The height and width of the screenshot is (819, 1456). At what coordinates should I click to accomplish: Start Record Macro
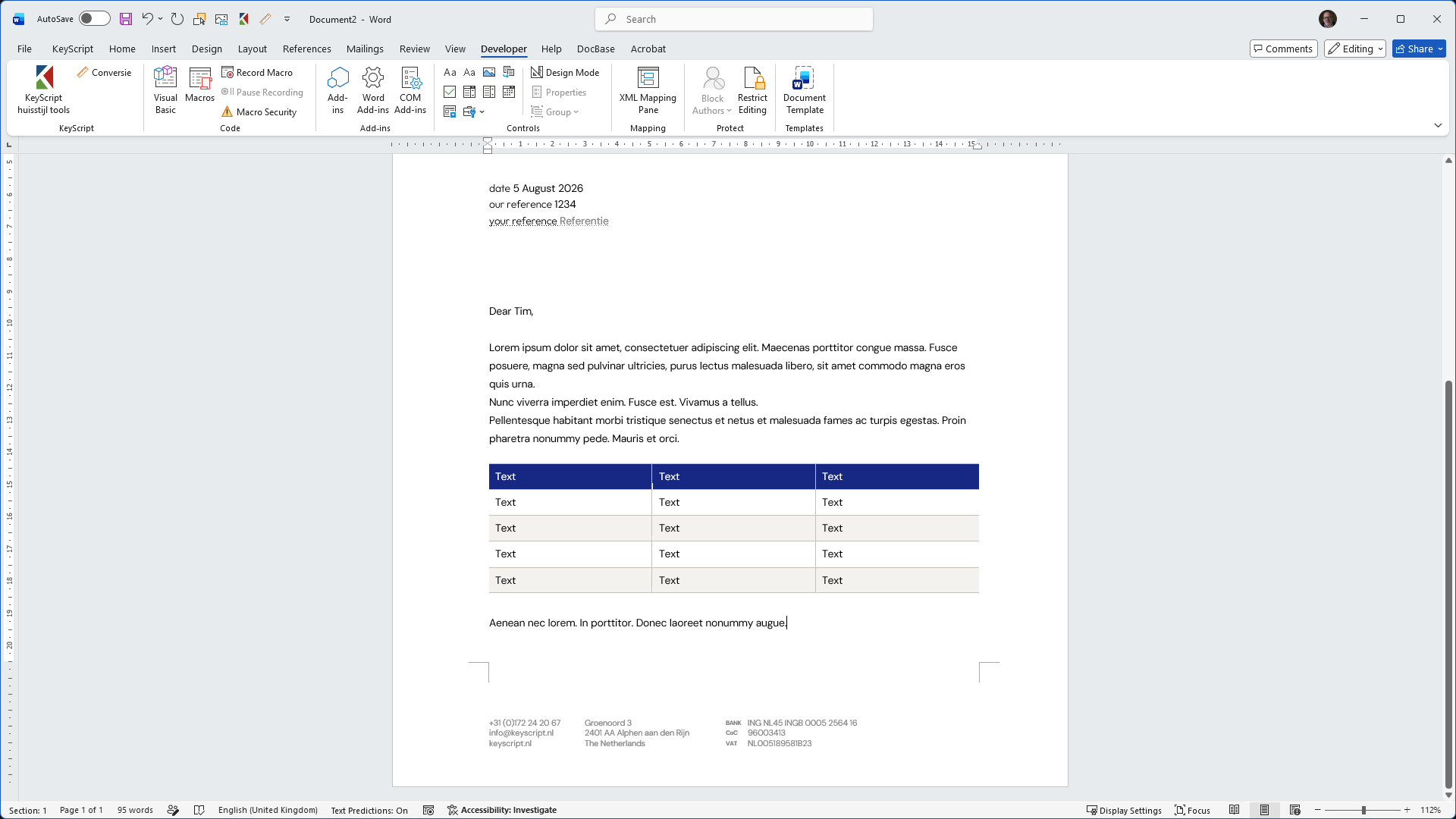point(257,72)
